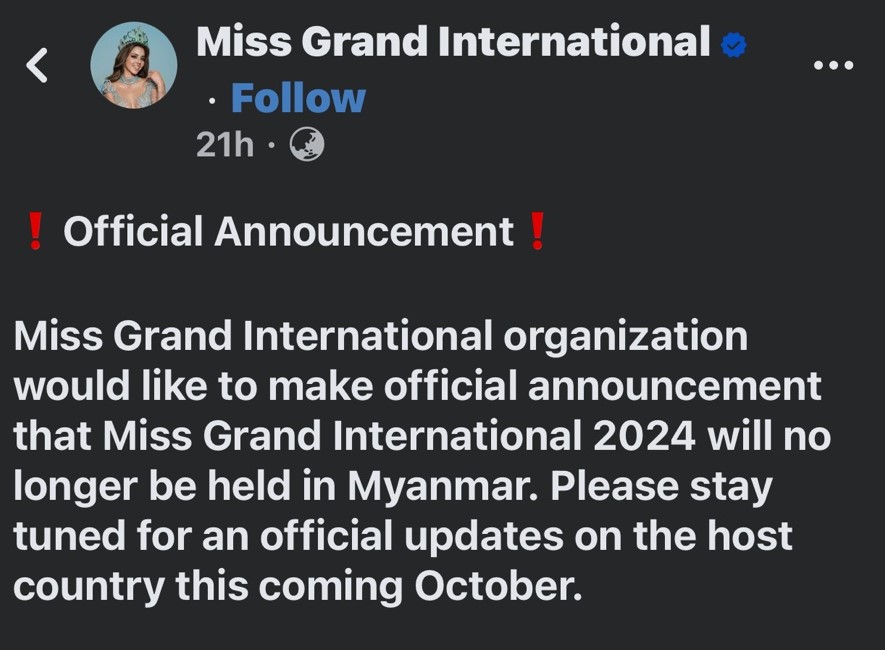Click the globe public audience icon
The width and height of the screenshot is (885, 650).
[x=307, y=144]
